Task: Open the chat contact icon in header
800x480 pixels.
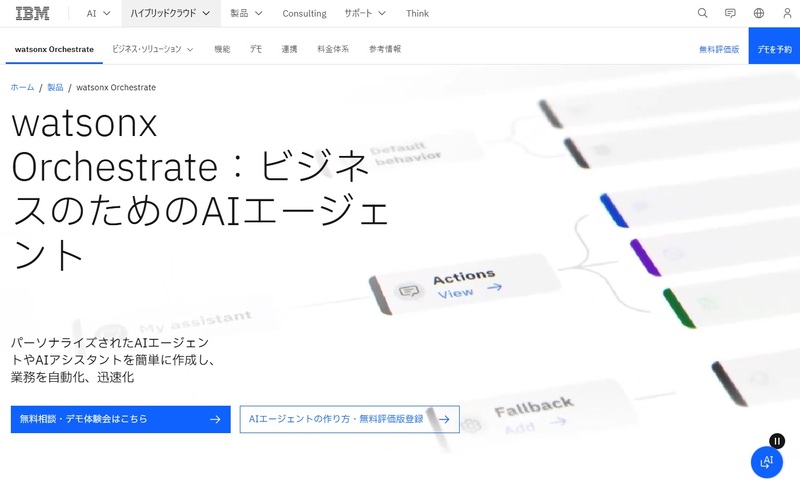Action: [x=731, y=13]
